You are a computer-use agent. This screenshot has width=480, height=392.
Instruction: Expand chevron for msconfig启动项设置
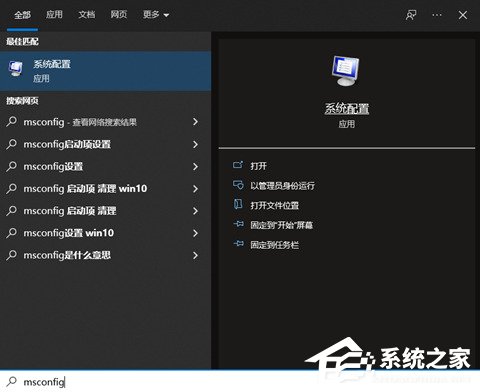pyautogui.click(x=196, y=144)
